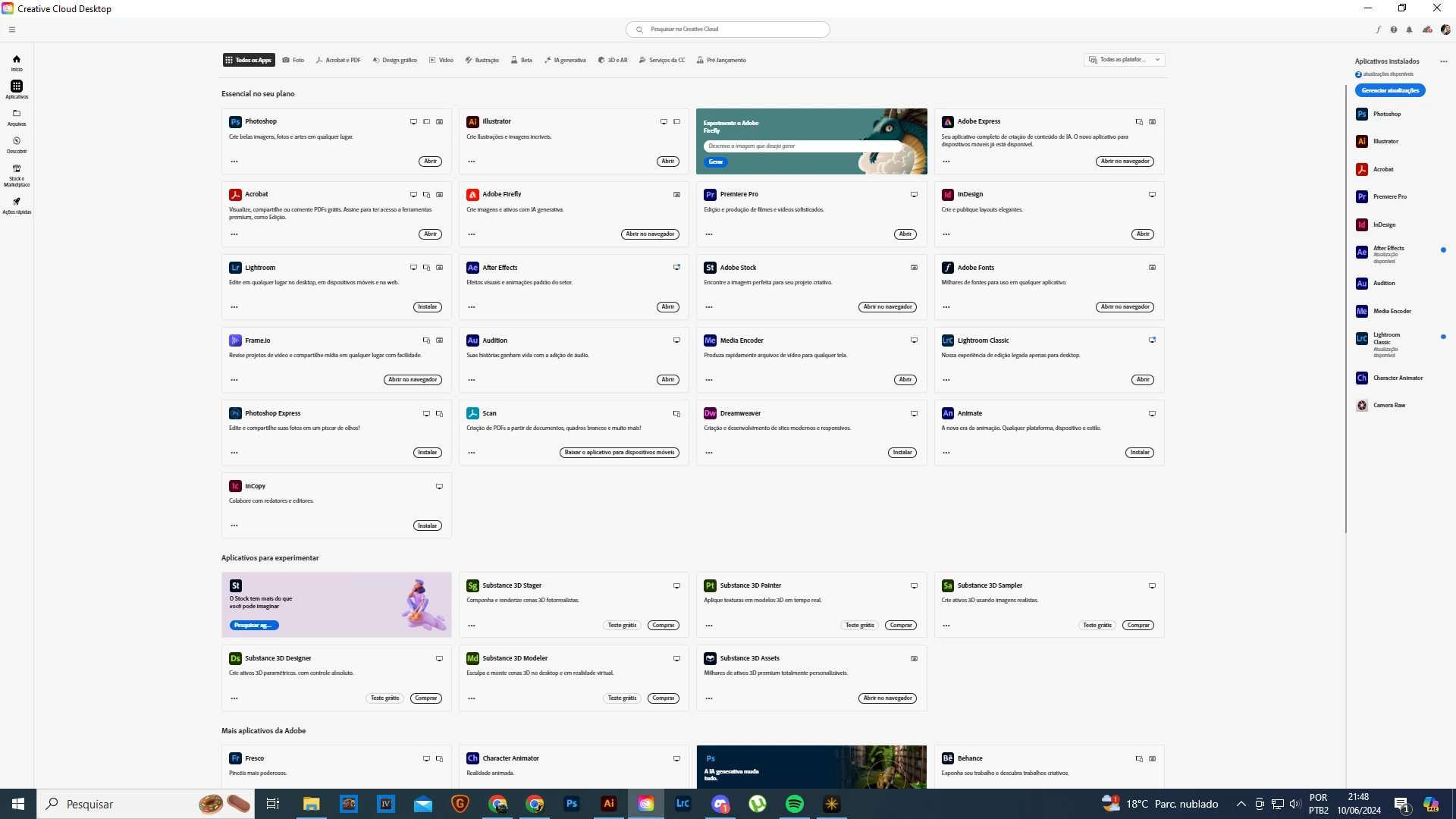The width and height of the screenshot is (1456, 819).
Task: Switch to the Foto category tab
Action: pos(293,60)
